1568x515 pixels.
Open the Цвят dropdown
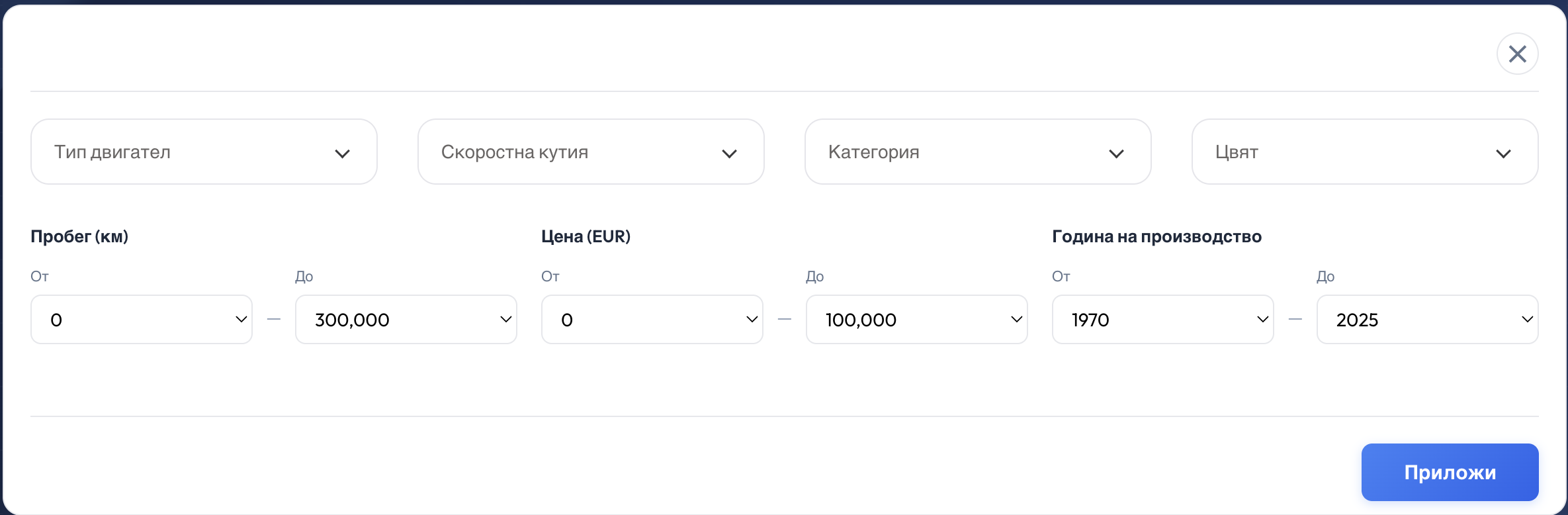(1365, 152)
